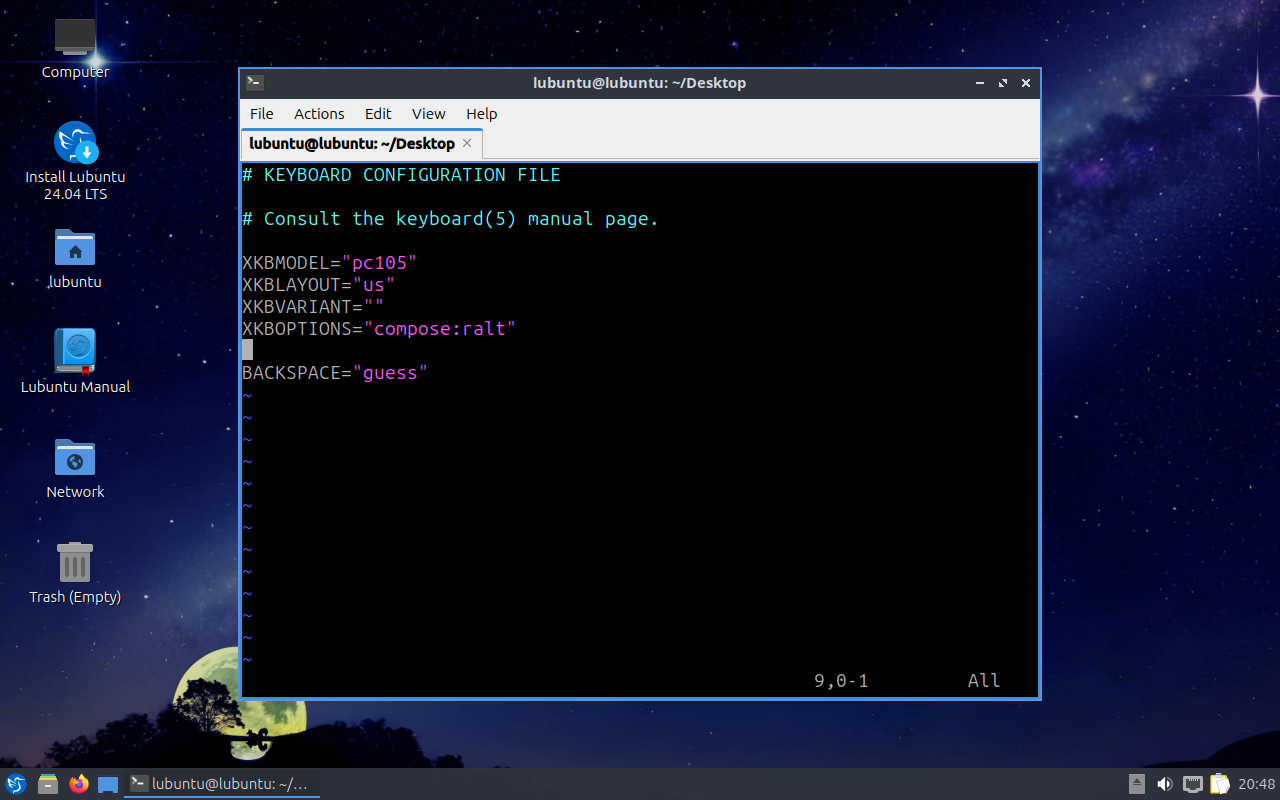
Task: Launch Firefox from the taskbar
Action: click(79, 784)
